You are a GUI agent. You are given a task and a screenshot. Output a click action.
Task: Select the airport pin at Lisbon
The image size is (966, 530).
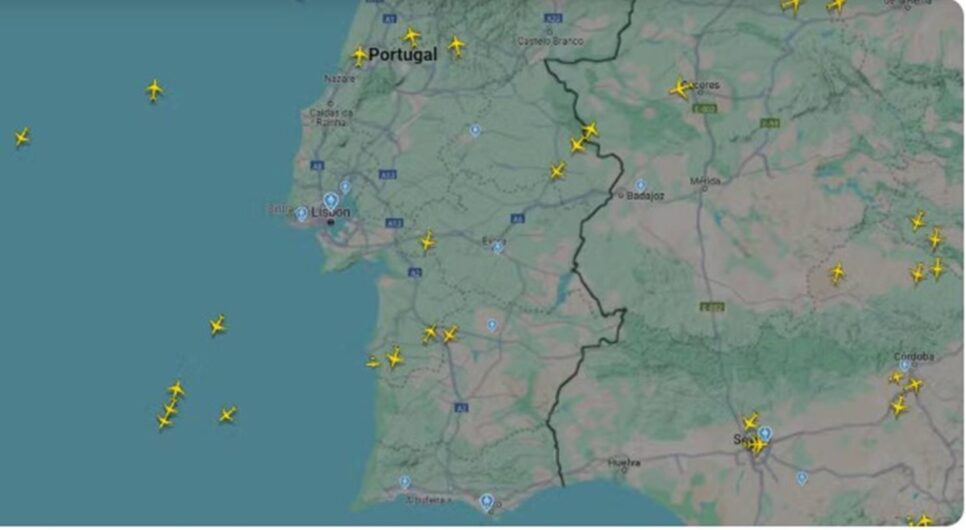coord(331,201)
